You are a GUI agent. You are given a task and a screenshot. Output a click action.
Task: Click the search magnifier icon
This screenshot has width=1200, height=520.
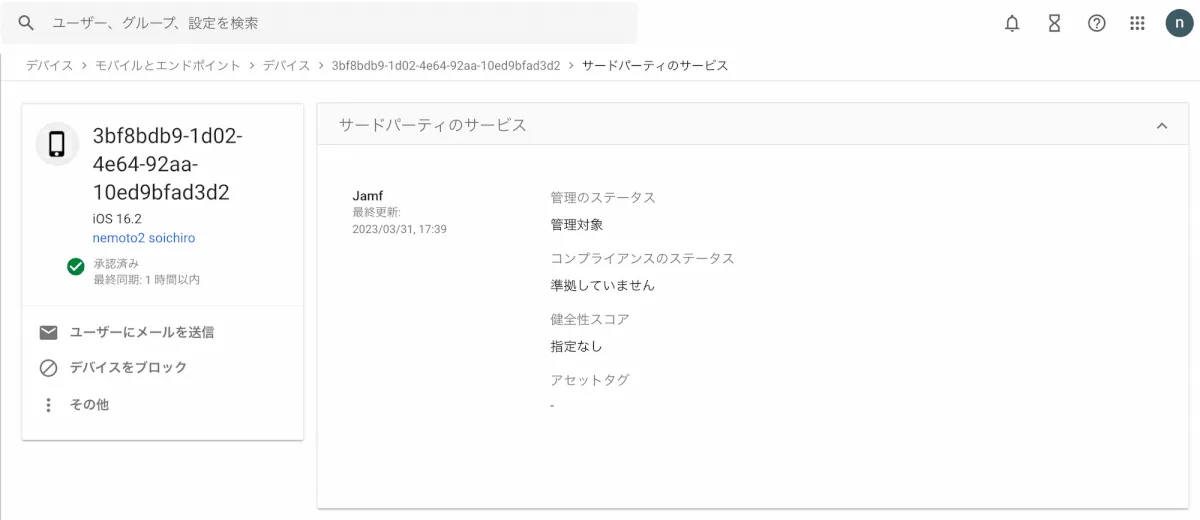26,23
